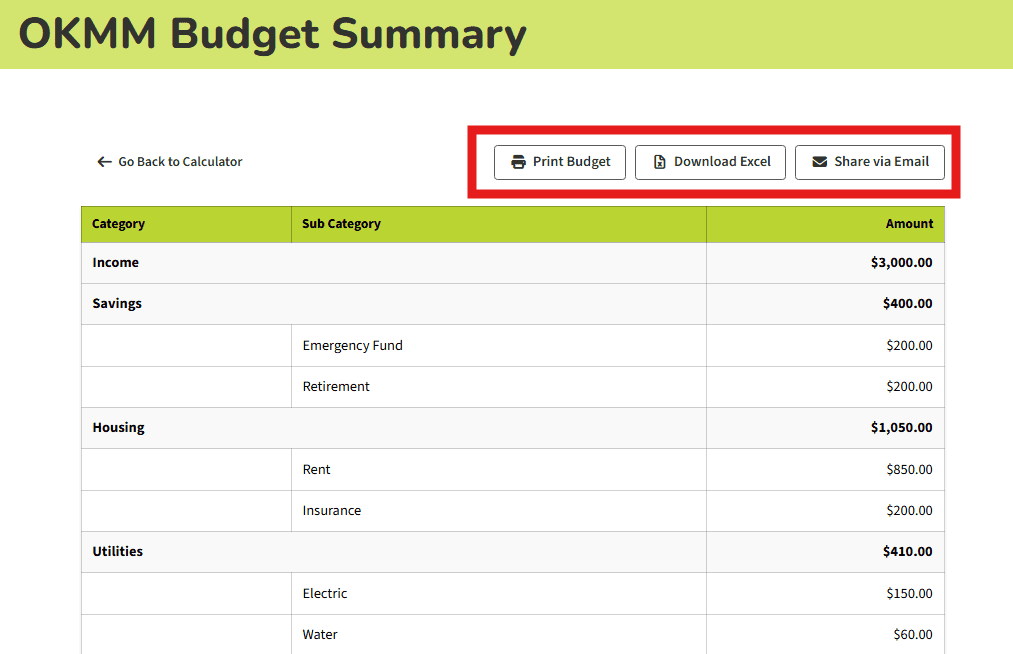Click the Savings category row
The image size is (1013, 654).
tap(117, 303)
